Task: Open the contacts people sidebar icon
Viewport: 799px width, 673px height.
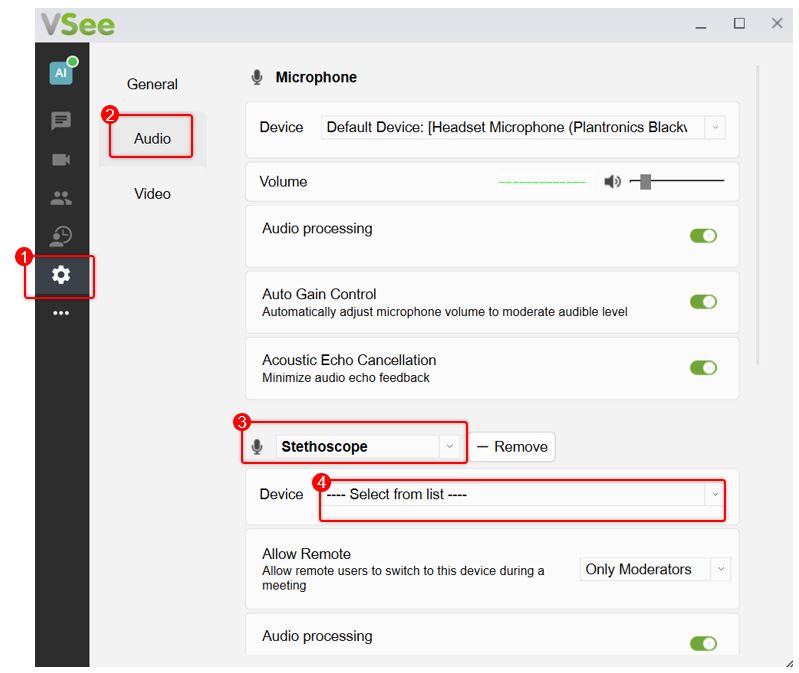Action: pos(61,198)
